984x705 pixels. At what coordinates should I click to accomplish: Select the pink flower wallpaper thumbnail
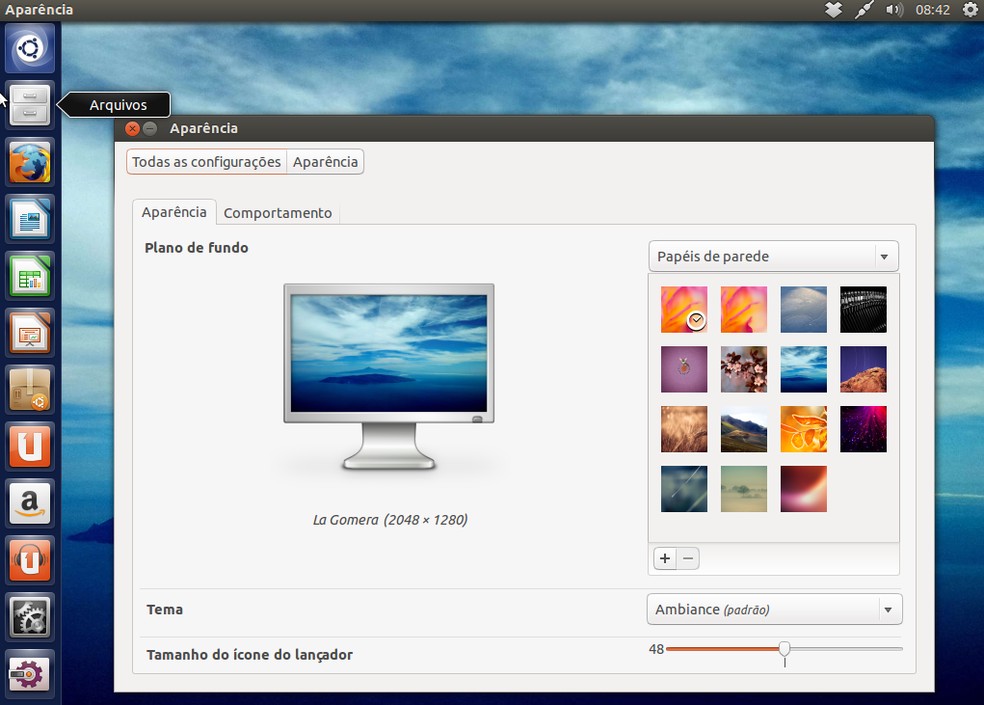[744, 369]
